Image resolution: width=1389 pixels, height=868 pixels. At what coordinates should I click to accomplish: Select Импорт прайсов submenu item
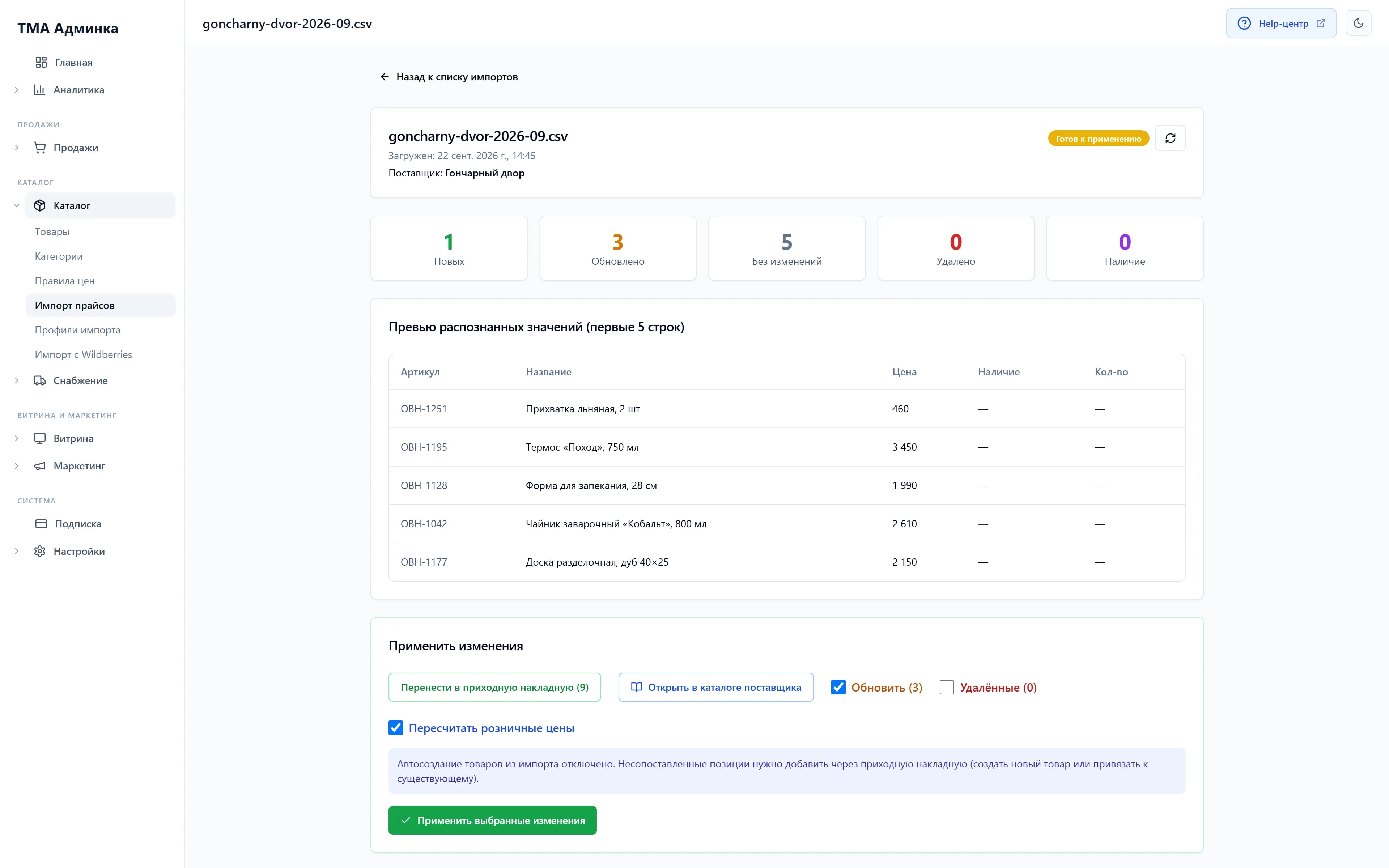[101, 305]
